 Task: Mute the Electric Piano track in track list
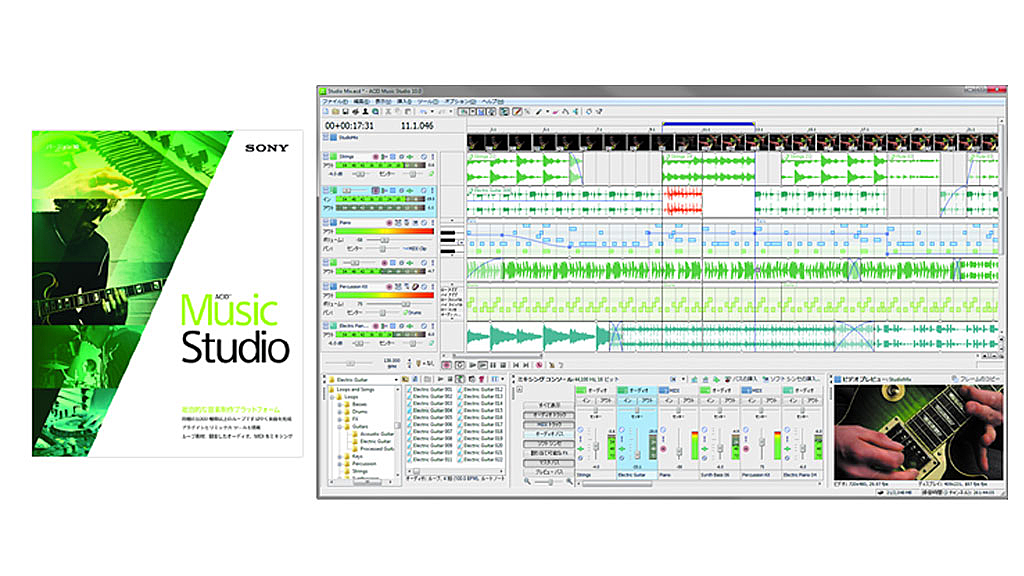point(423,326)
